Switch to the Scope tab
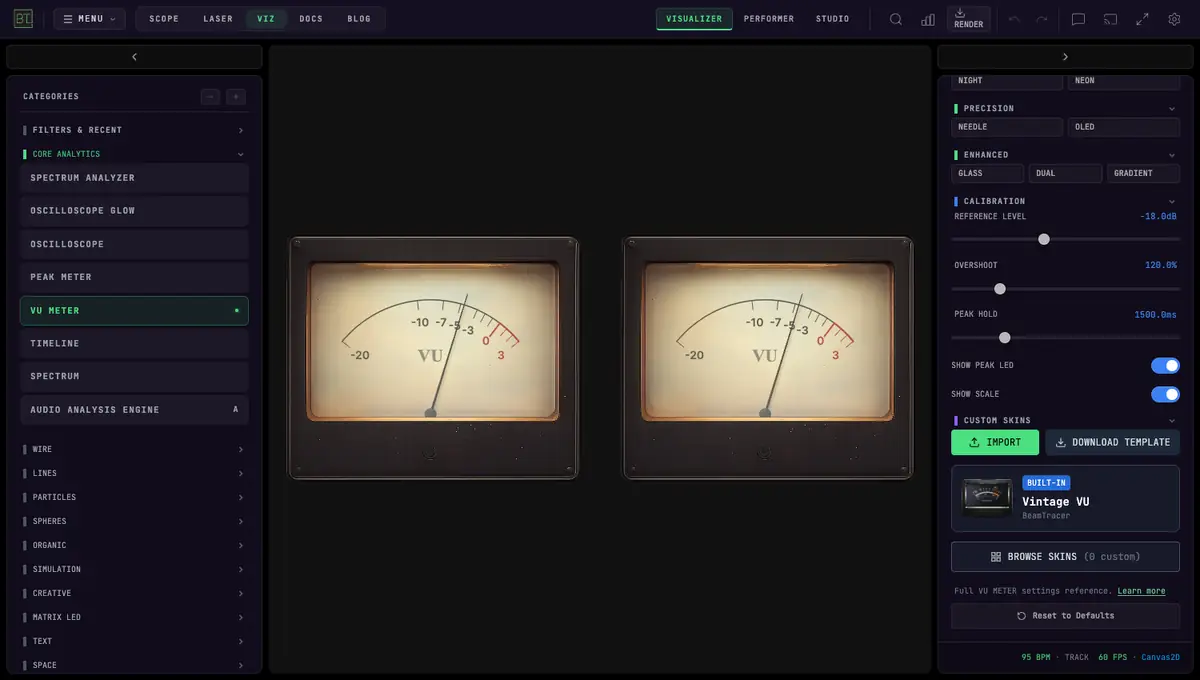The width and height of the screenshot is (1200, 680). tap(164, 19)
